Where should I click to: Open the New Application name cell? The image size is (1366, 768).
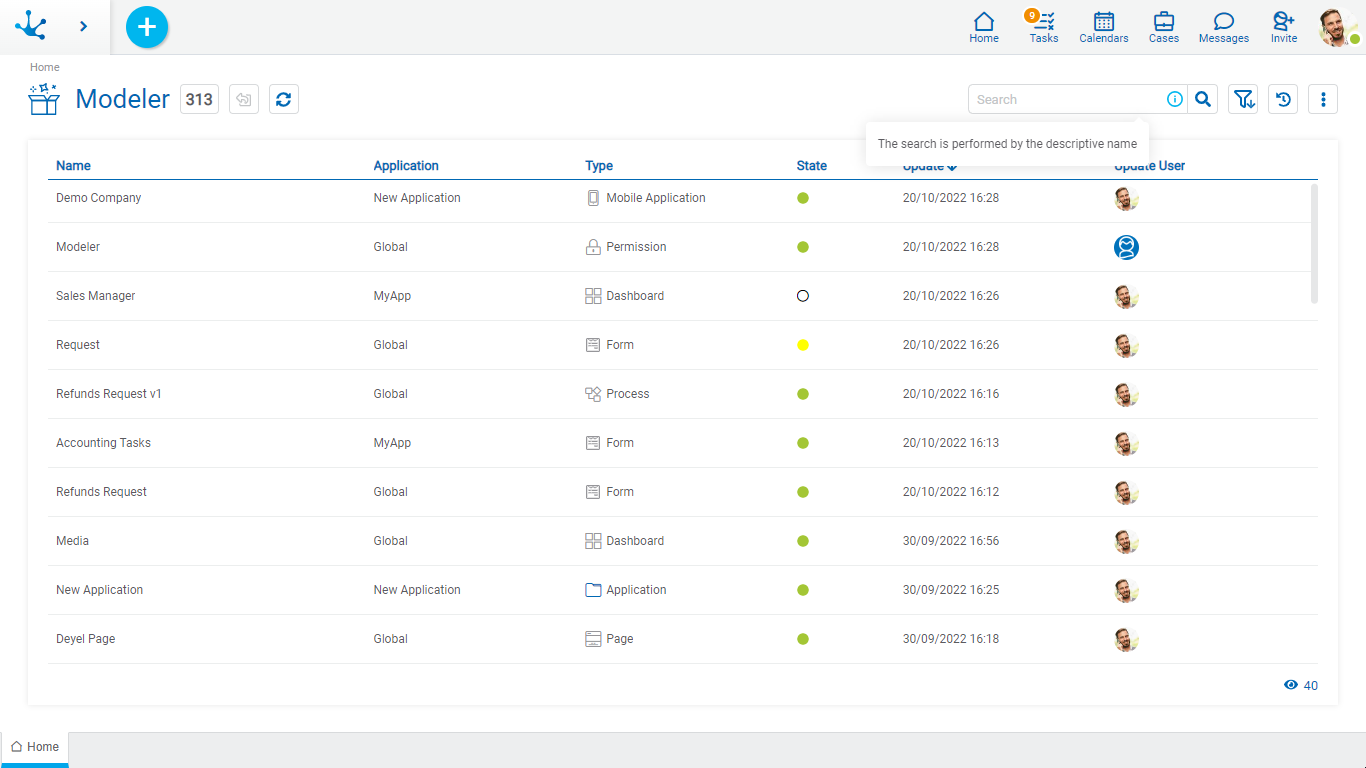(x=99, y=590)
